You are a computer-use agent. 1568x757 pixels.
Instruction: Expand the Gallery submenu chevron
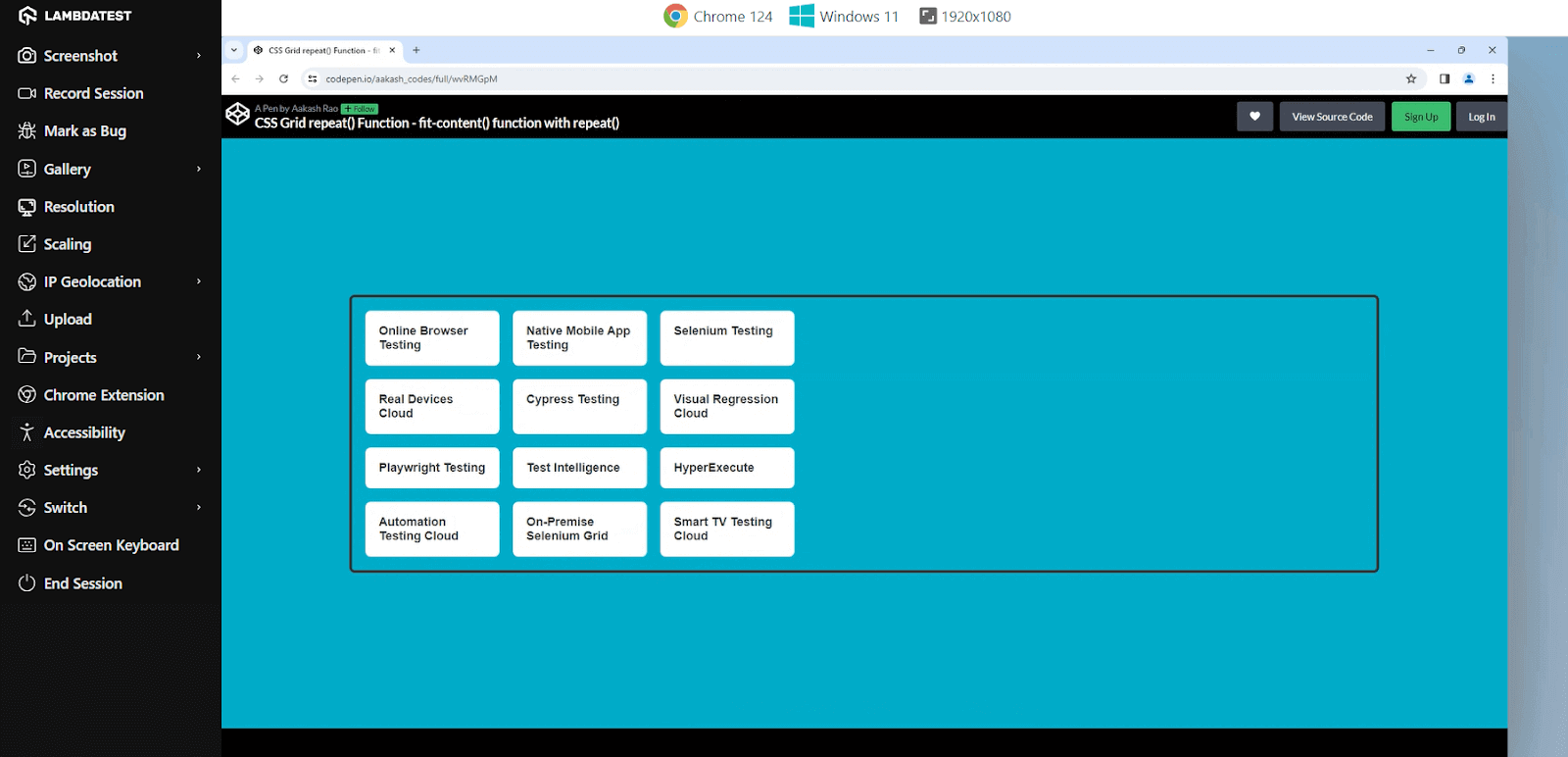click(199, 169)
